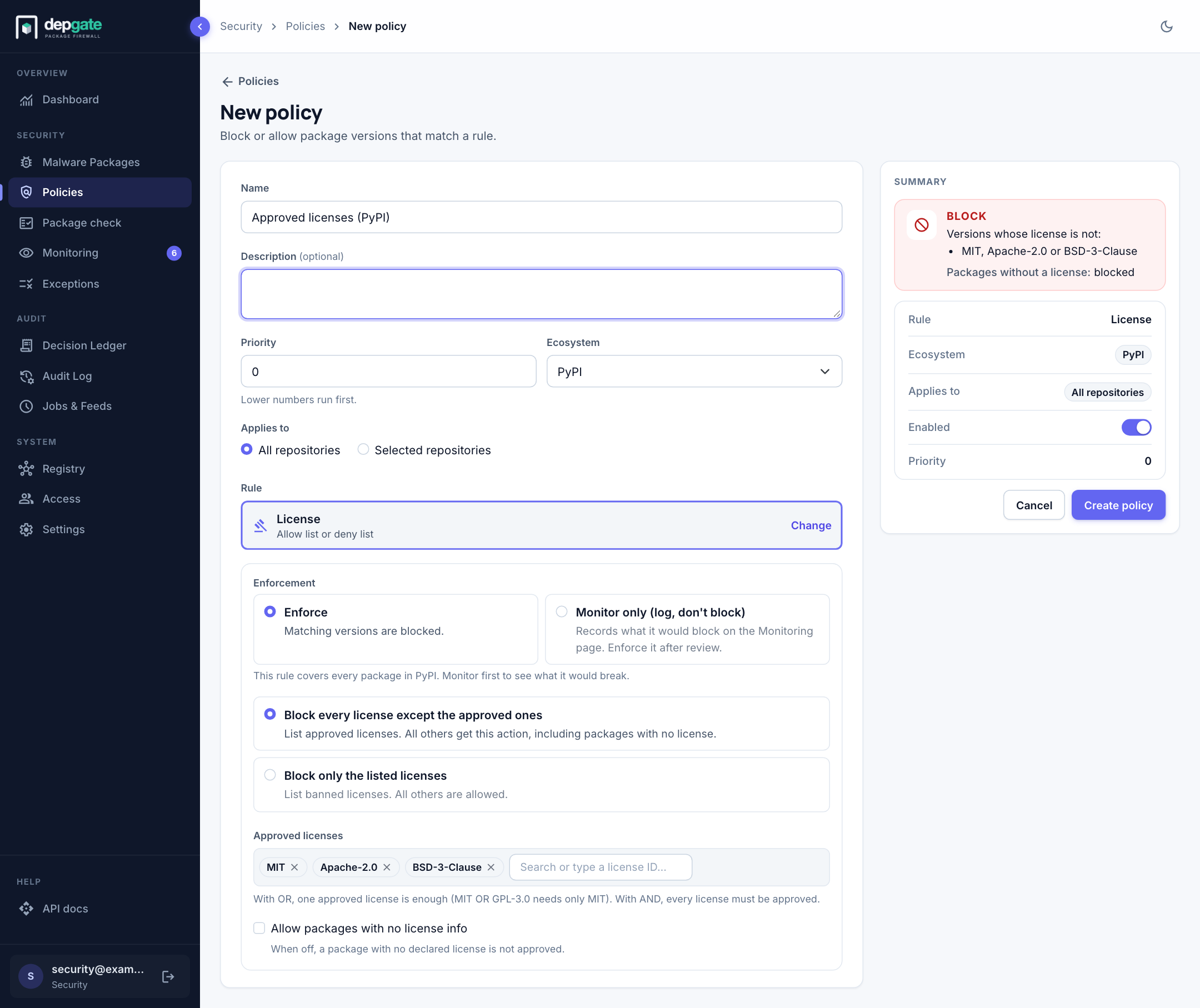Viewport: 1200px width, 1008px height.
Task: Click the Settings gear icon
Action: click(26, 529)
